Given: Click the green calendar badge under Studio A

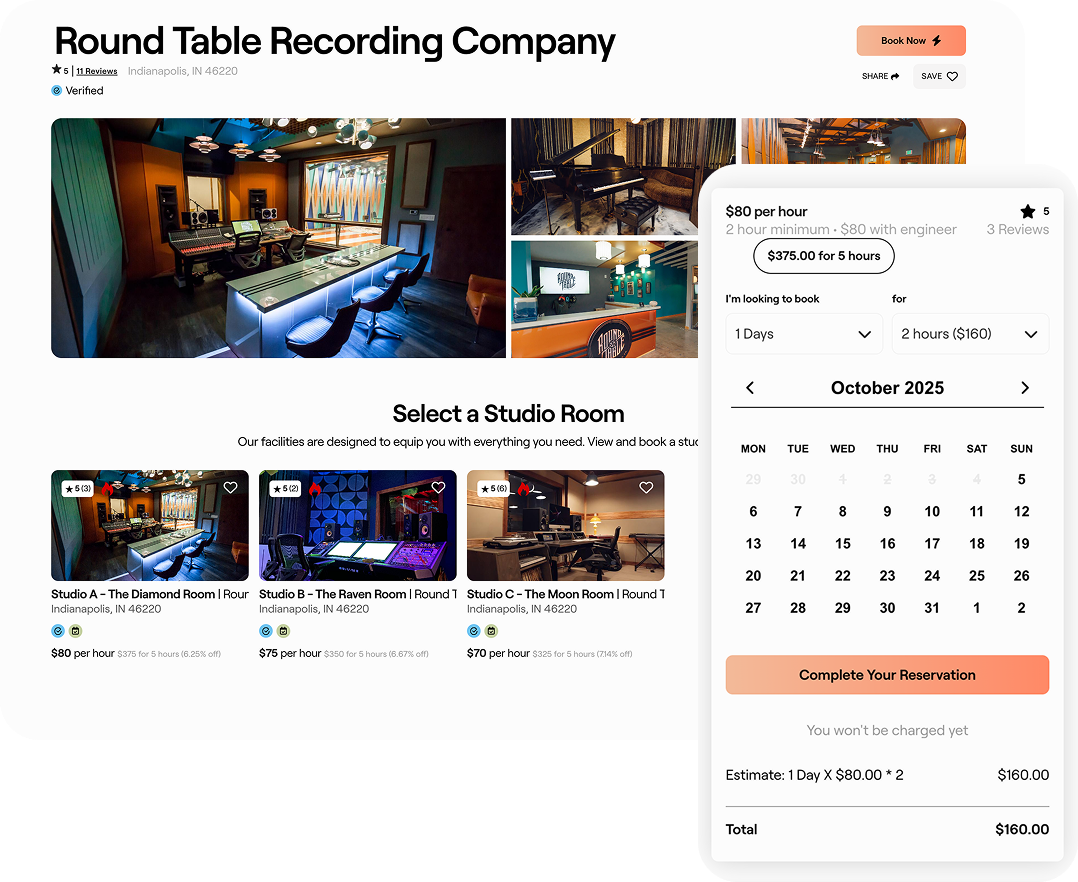Looking at the screenshot, I should (76, 631).
